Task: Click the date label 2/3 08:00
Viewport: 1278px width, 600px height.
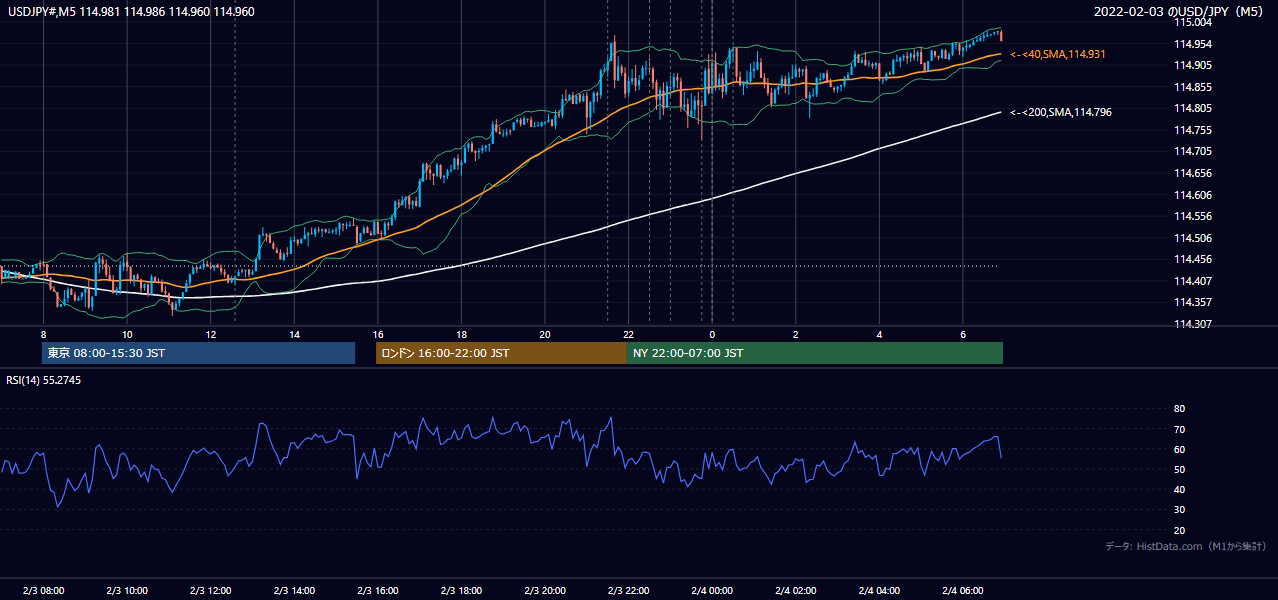Action: point(43,591)
